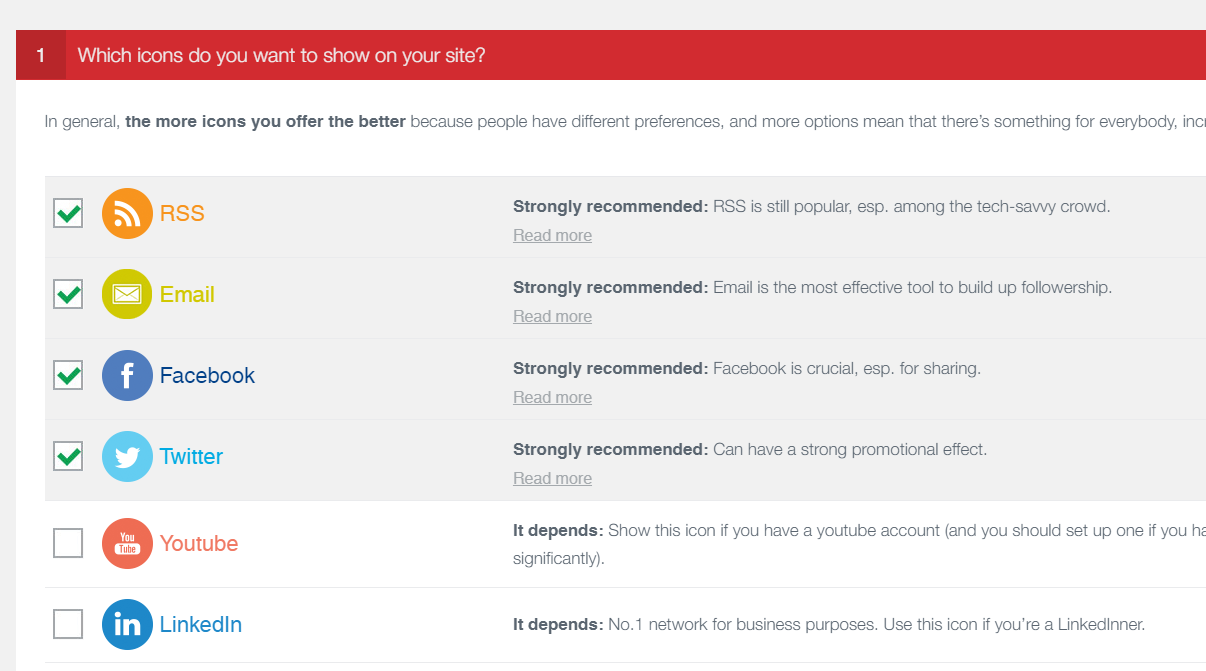Click the orange RSS feed icon
This screenshot has height=671, width=1206.
pos(127,213)
